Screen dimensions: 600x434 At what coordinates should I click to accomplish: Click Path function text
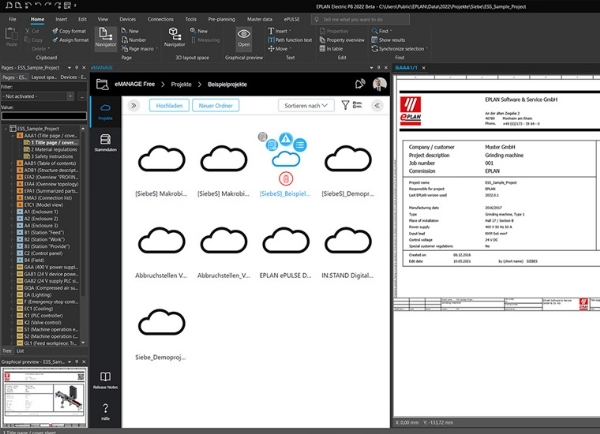pyautogui.click(x=290, y=40)
